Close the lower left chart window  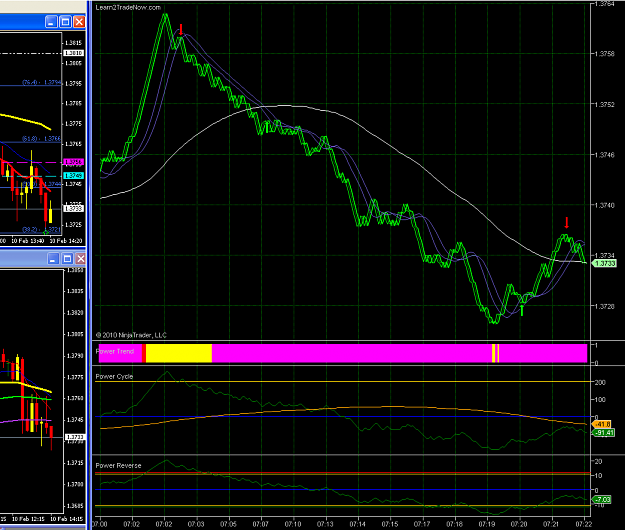point(81,259)
